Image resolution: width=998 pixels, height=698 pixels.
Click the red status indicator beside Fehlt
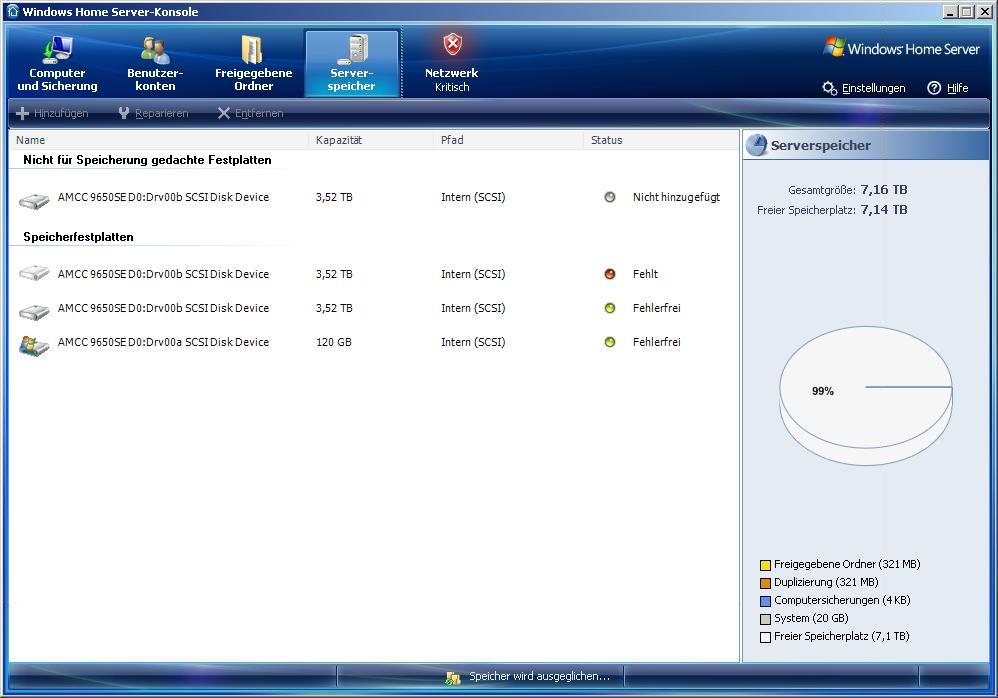610,274
